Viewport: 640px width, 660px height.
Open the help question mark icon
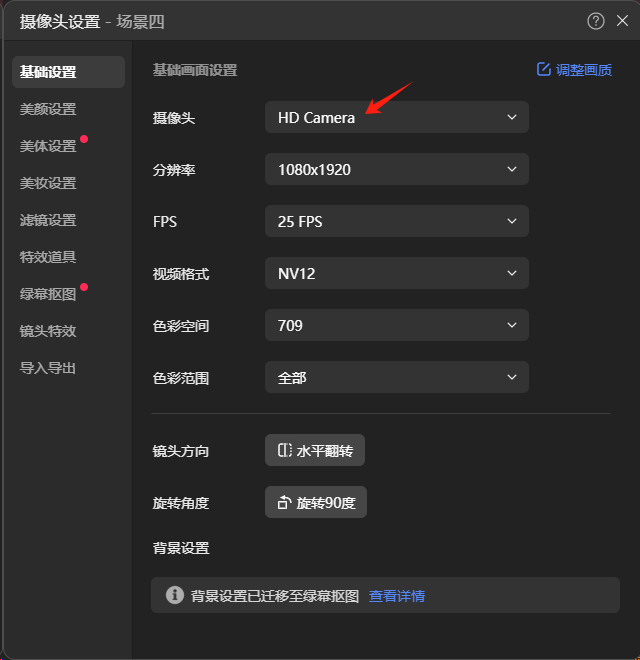pyautogui.click(x=595, y=21)
